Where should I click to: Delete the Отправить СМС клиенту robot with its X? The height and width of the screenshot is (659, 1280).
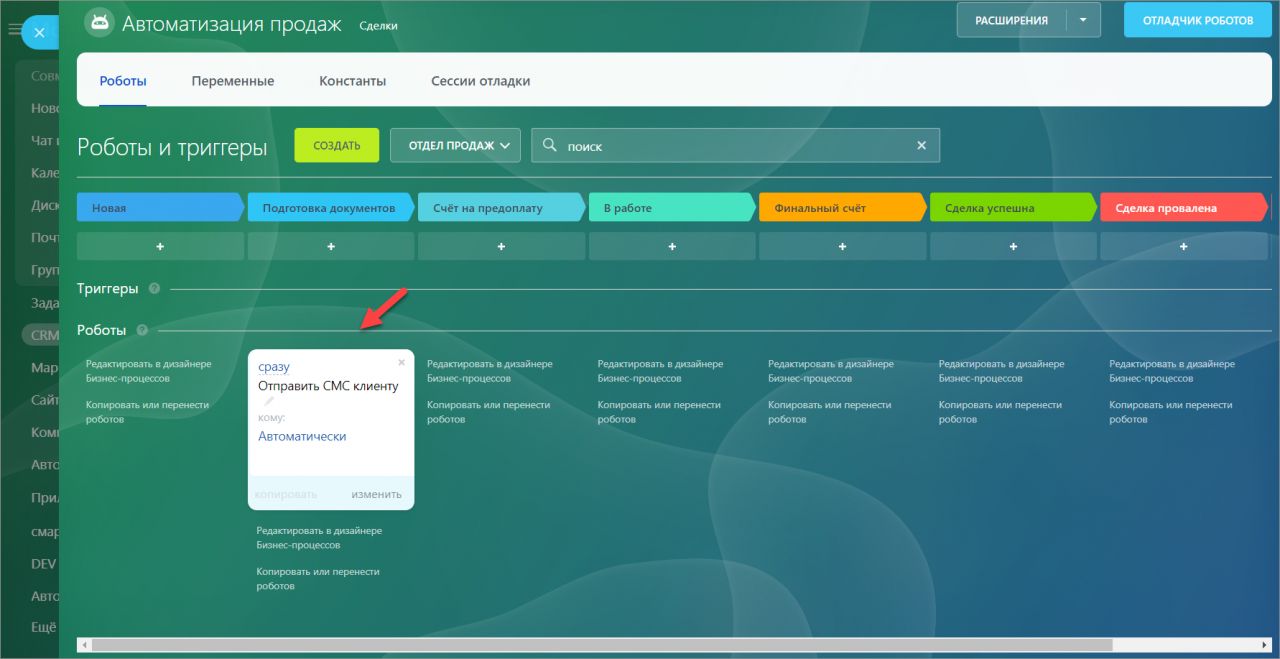402,362
